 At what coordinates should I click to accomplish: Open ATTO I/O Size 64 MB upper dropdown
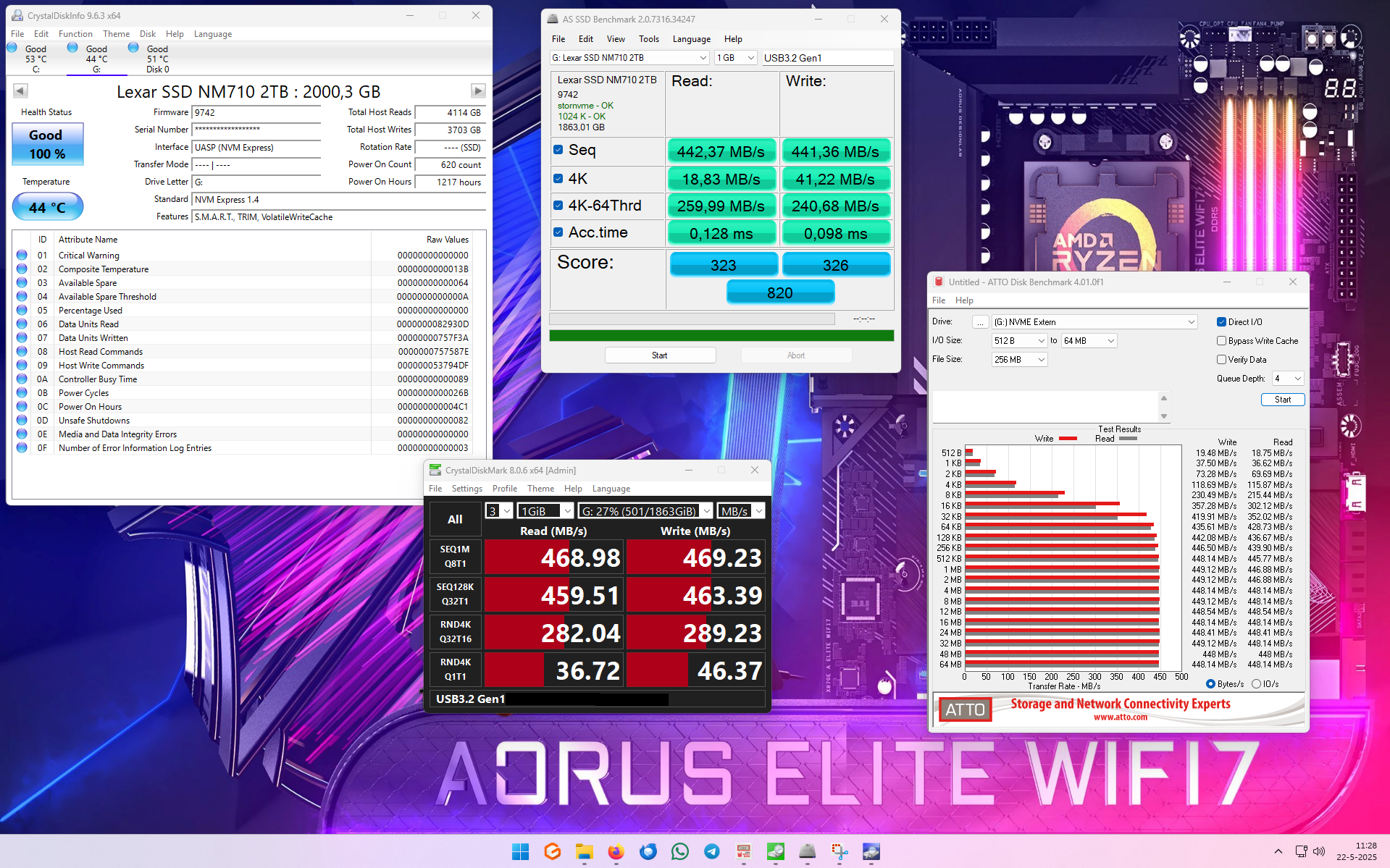click(1089, 341)
